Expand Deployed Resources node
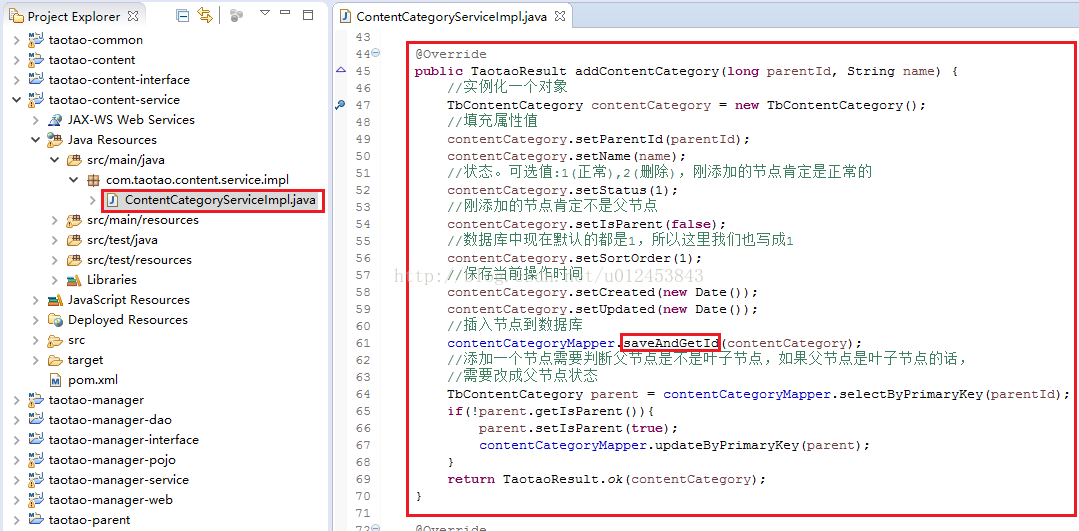The image size is (1079, 531). [36, 320]
